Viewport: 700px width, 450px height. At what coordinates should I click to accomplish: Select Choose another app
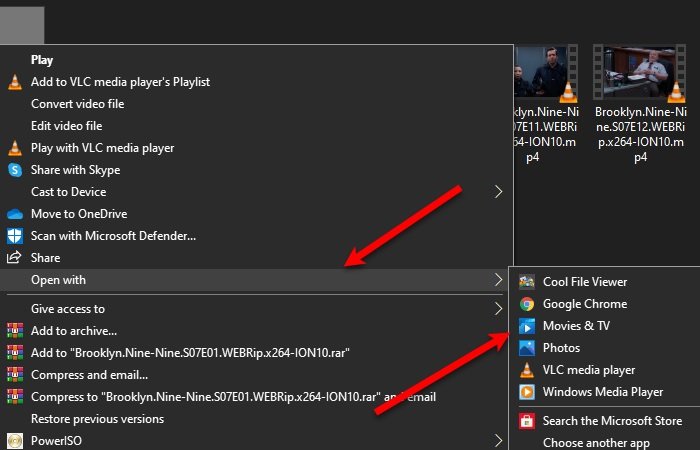[x=596, y=443]
